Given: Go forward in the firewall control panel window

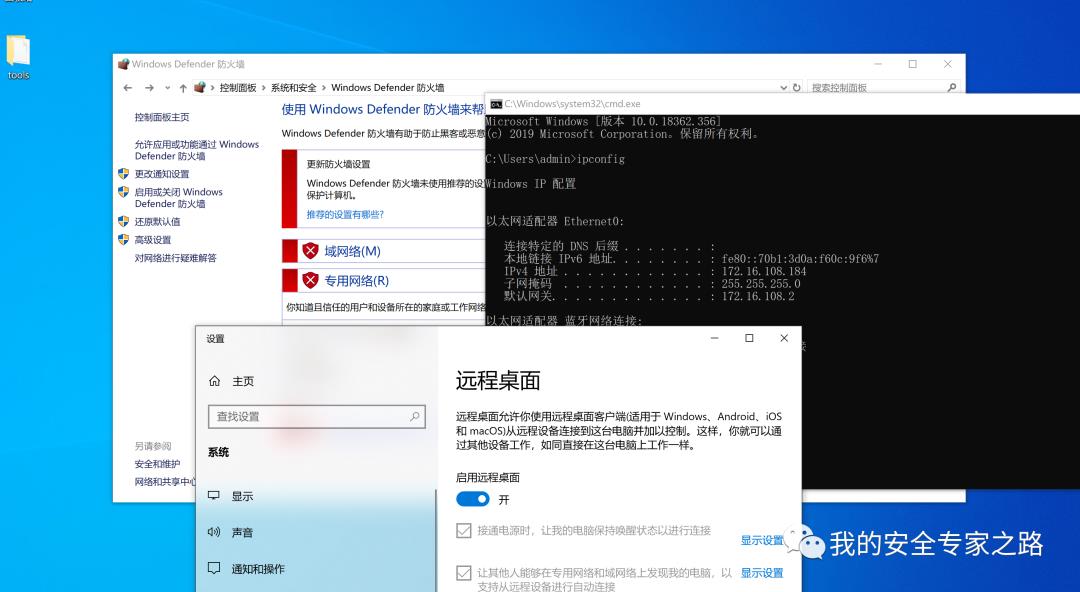Looking at the screenshot, I should (149, 88).
